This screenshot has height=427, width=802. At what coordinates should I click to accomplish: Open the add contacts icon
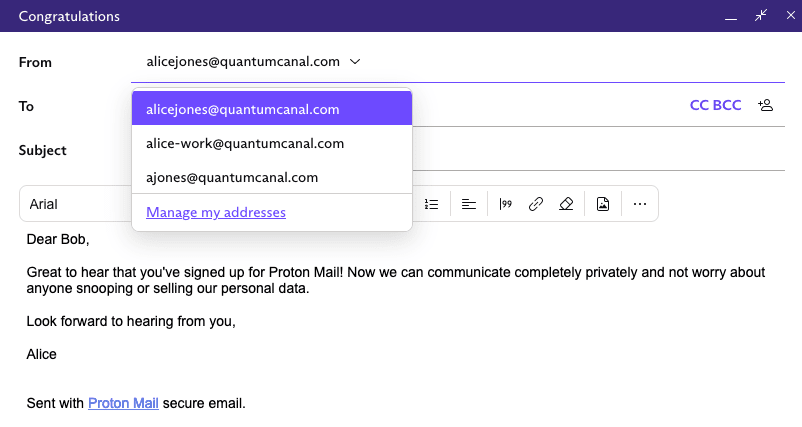(765, 105)
